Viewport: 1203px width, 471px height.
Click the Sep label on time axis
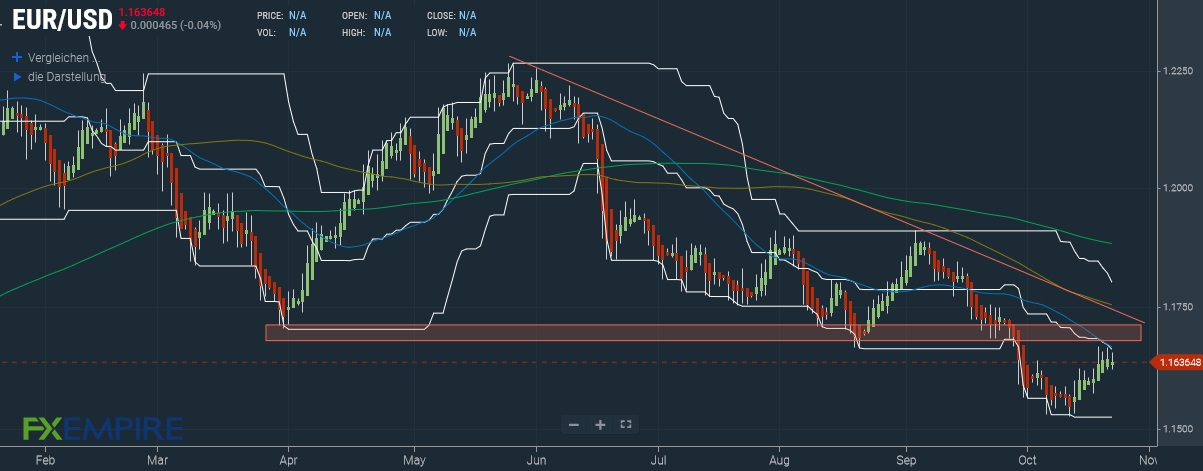pos(906,461)
